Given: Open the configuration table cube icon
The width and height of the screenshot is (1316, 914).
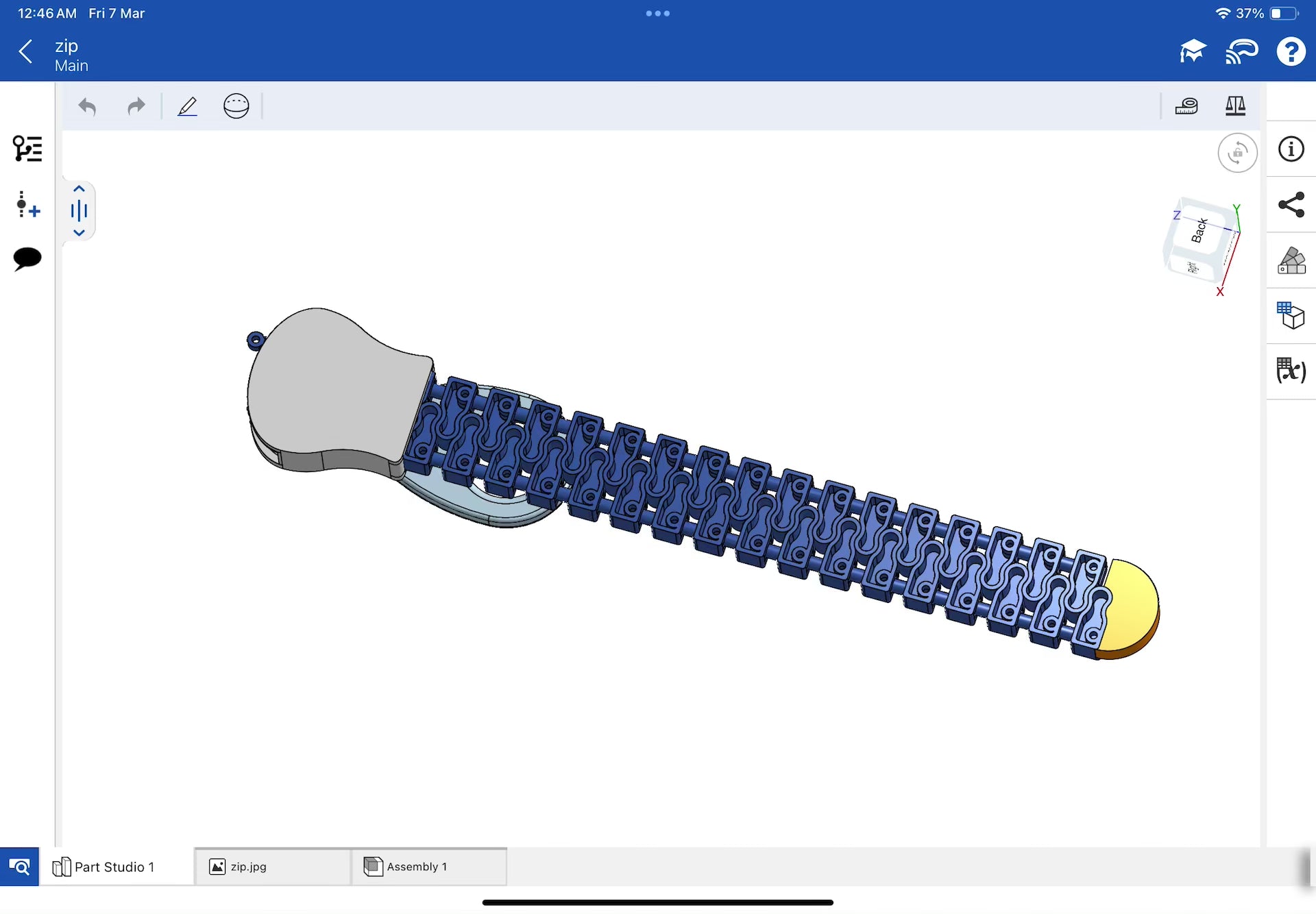Looking at the screenshot, I should (x=1291, y=315).
